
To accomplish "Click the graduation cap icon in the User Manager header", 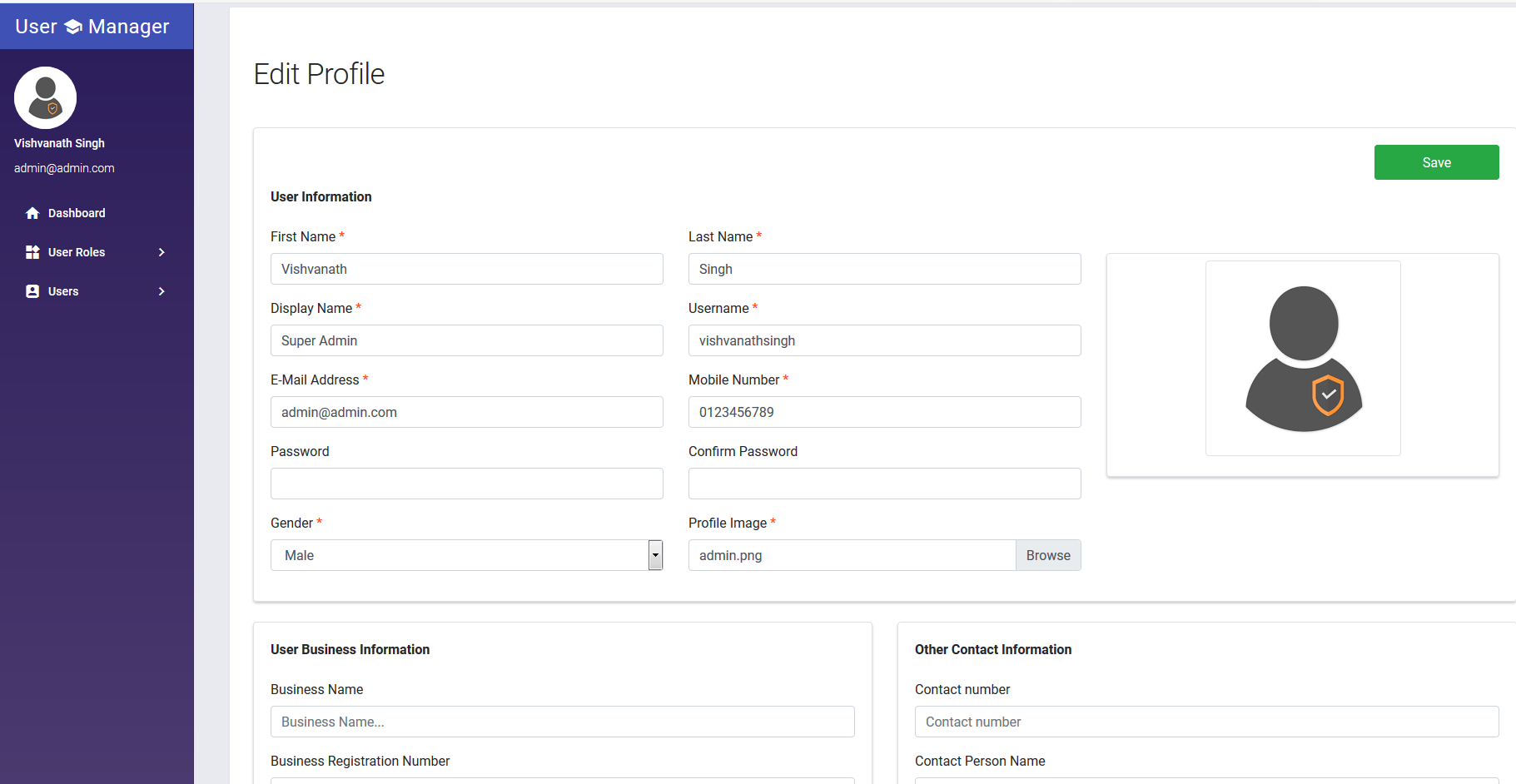I will pos(74,26).
